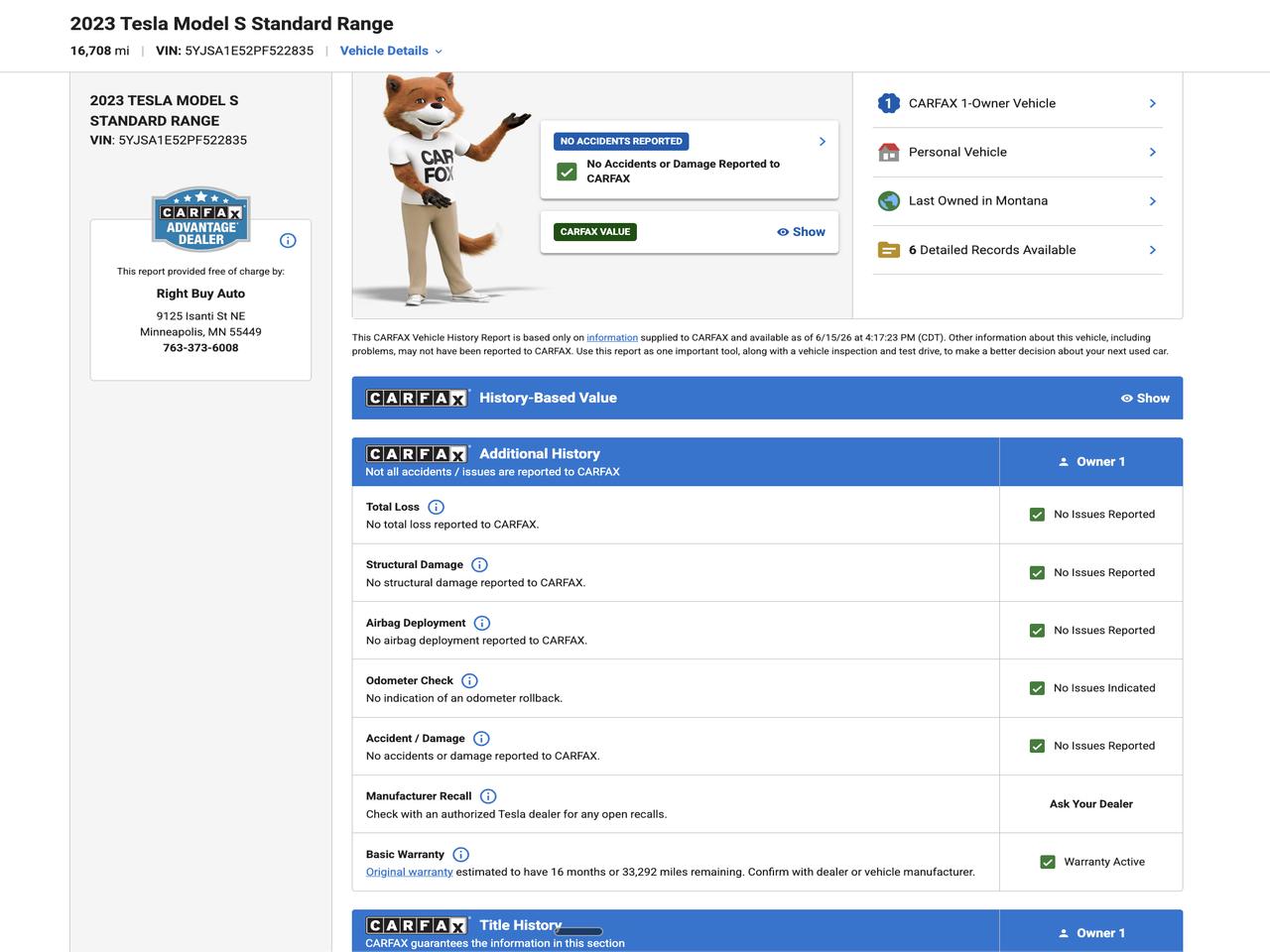Click Ask Your Dealer for recalls
This screenshot has width=1270, height=952.
[x=1090, y=804]
